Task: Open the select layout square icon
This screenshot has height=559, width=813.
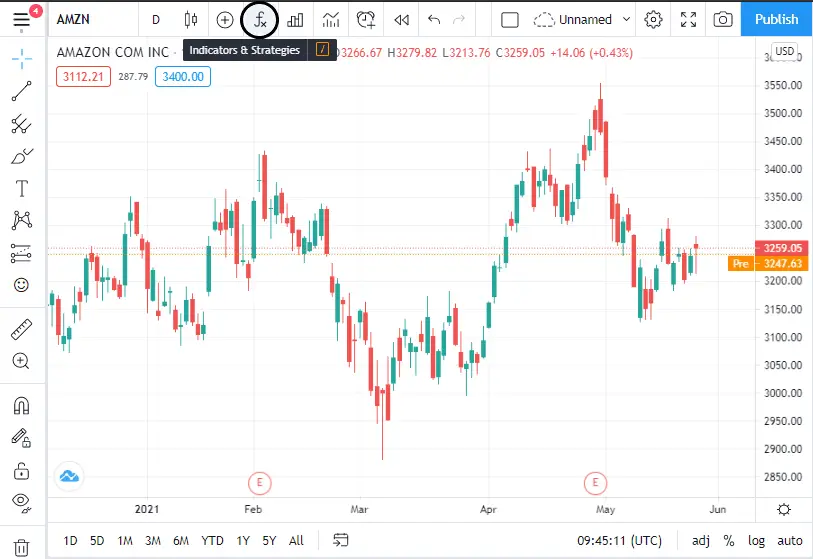Action: pyautogui.click(x=510, y=20)
